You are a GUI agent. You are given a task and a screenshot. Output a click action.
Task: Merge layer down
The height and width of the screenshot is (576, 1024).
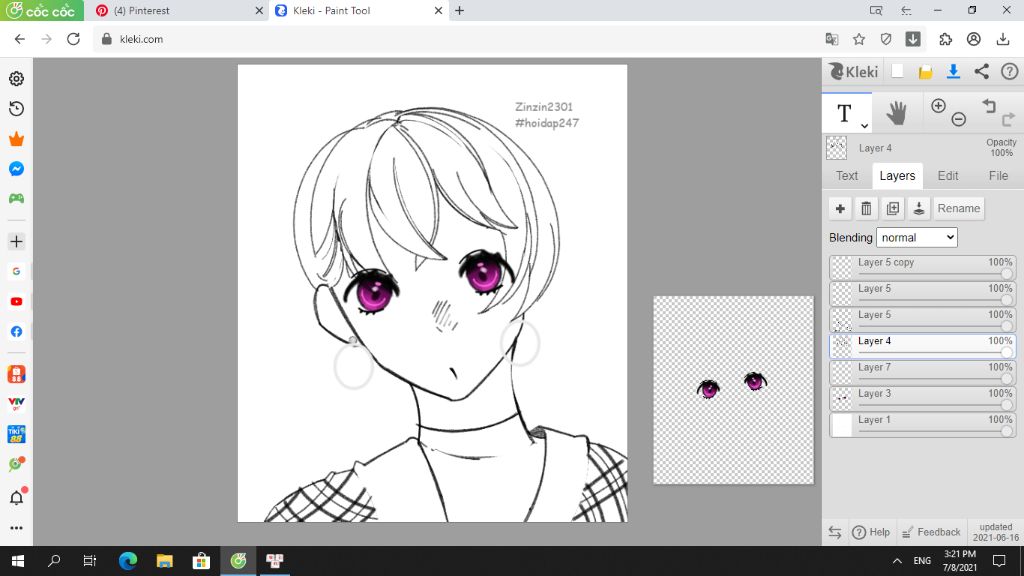[918, 208]
